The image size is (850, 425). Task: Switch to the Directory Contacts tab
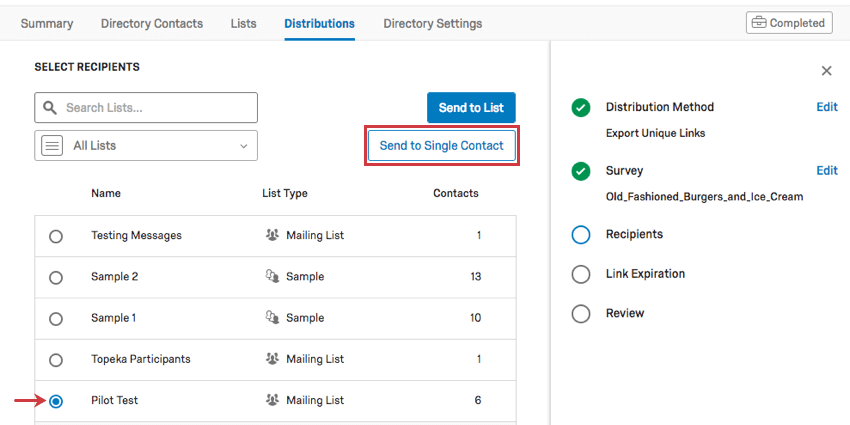point(152,23)
